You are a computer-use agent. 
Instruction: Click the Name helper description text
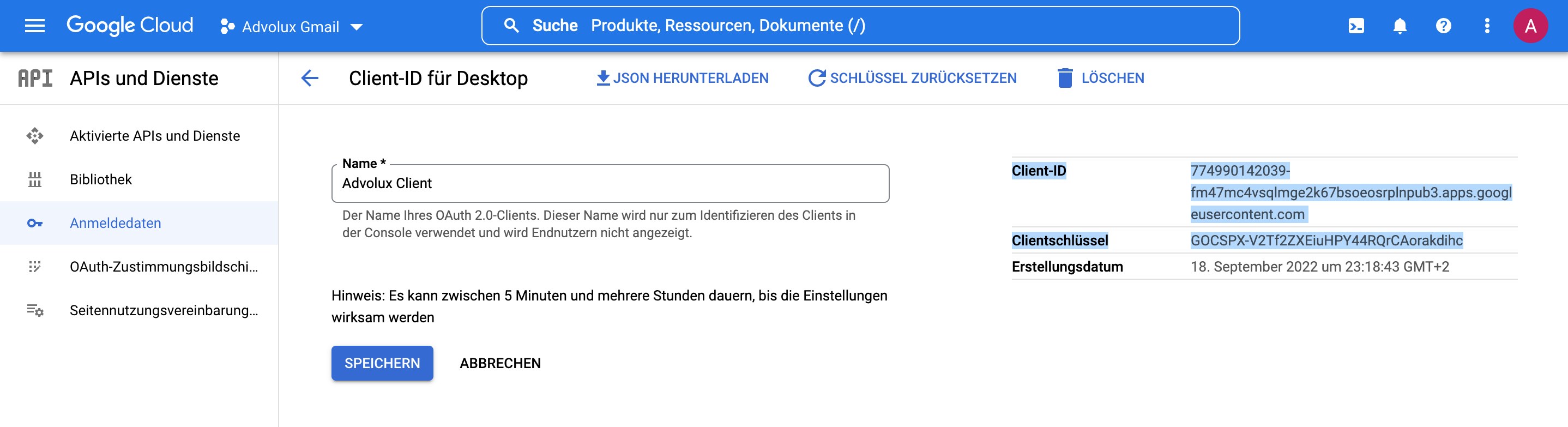[598, 224]
